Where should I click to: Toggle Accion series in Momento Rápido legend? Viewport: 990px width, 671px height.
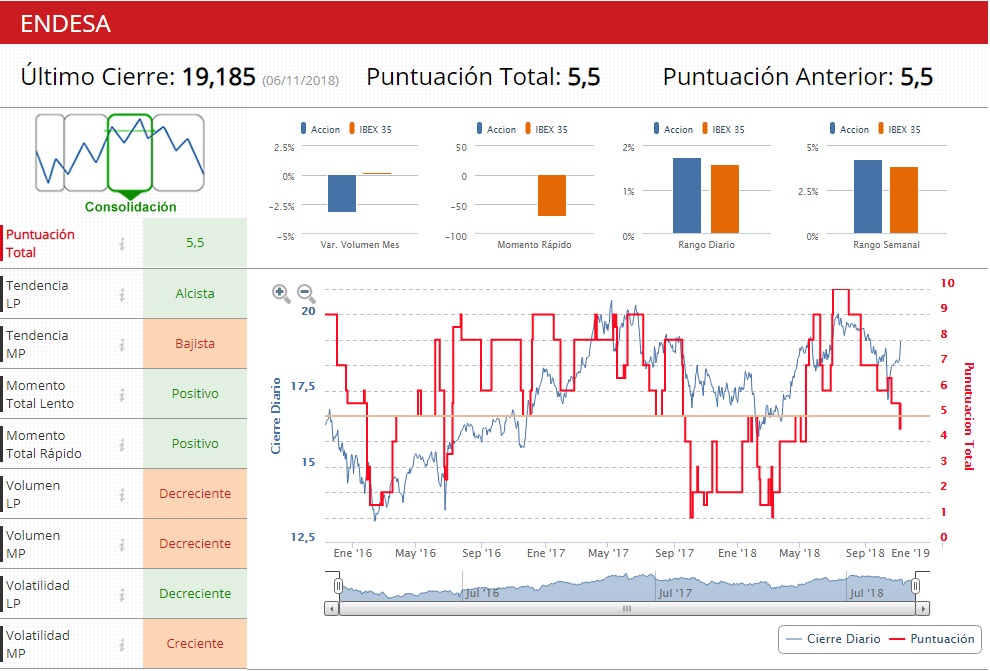pyautogui.click(x=497, y=129)
